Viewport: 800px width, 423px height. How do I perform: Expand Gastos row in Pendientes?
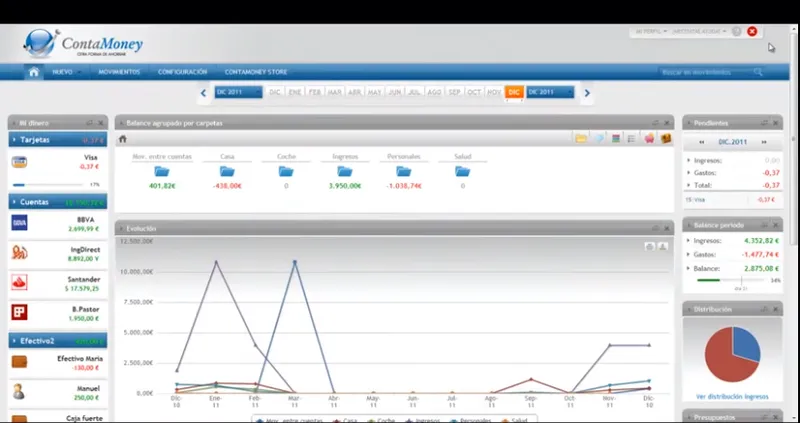(x=689, y=173)
